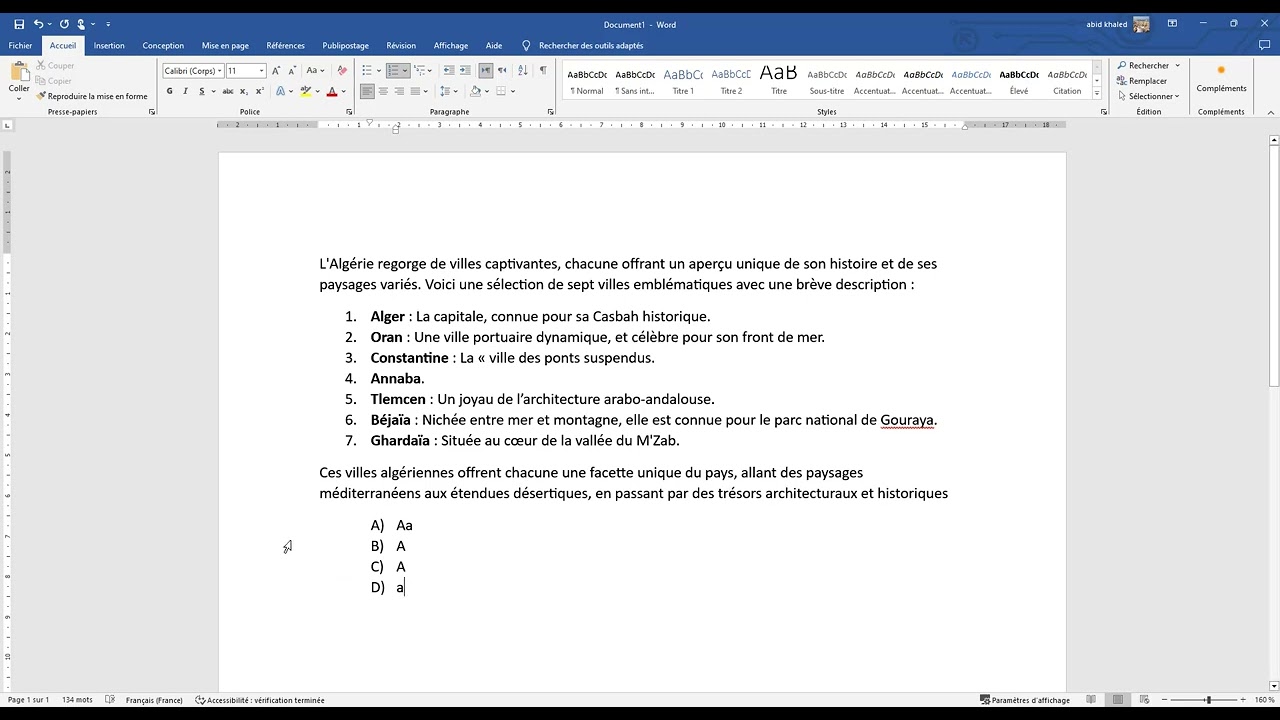Open the Police font dialog launcher
The height and width of the screenshot is (720, 1280).
[x=349, y=112]
